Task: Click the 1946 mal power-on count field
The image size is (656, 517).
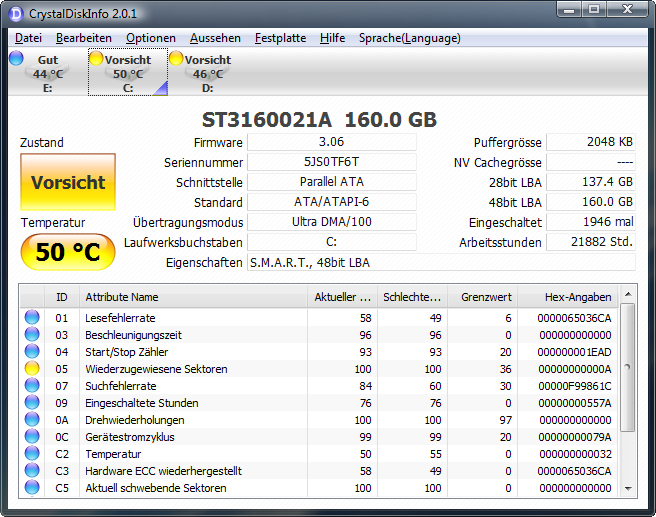Action: [x=591, y=222]
